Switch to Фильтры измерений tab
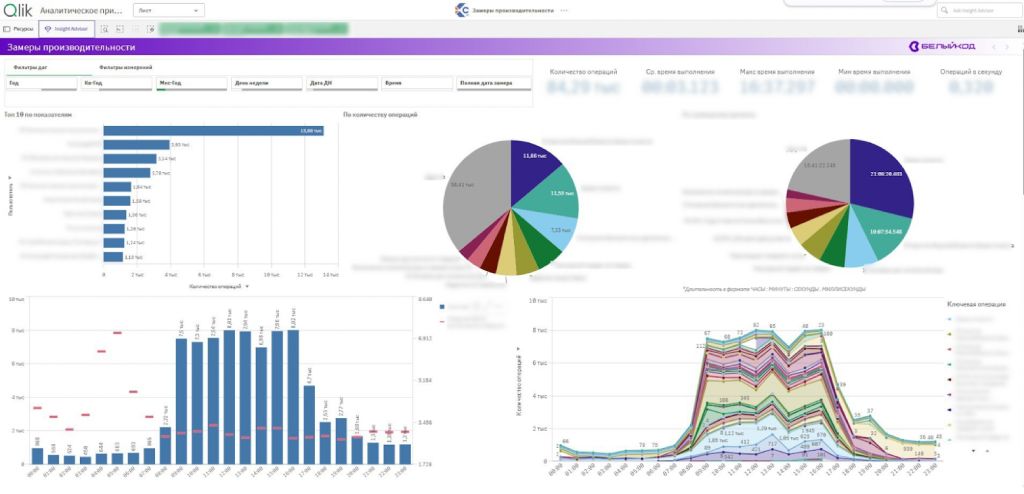Image resolution: width=1024 pixels, height=494 pixels. click(125, 67)
